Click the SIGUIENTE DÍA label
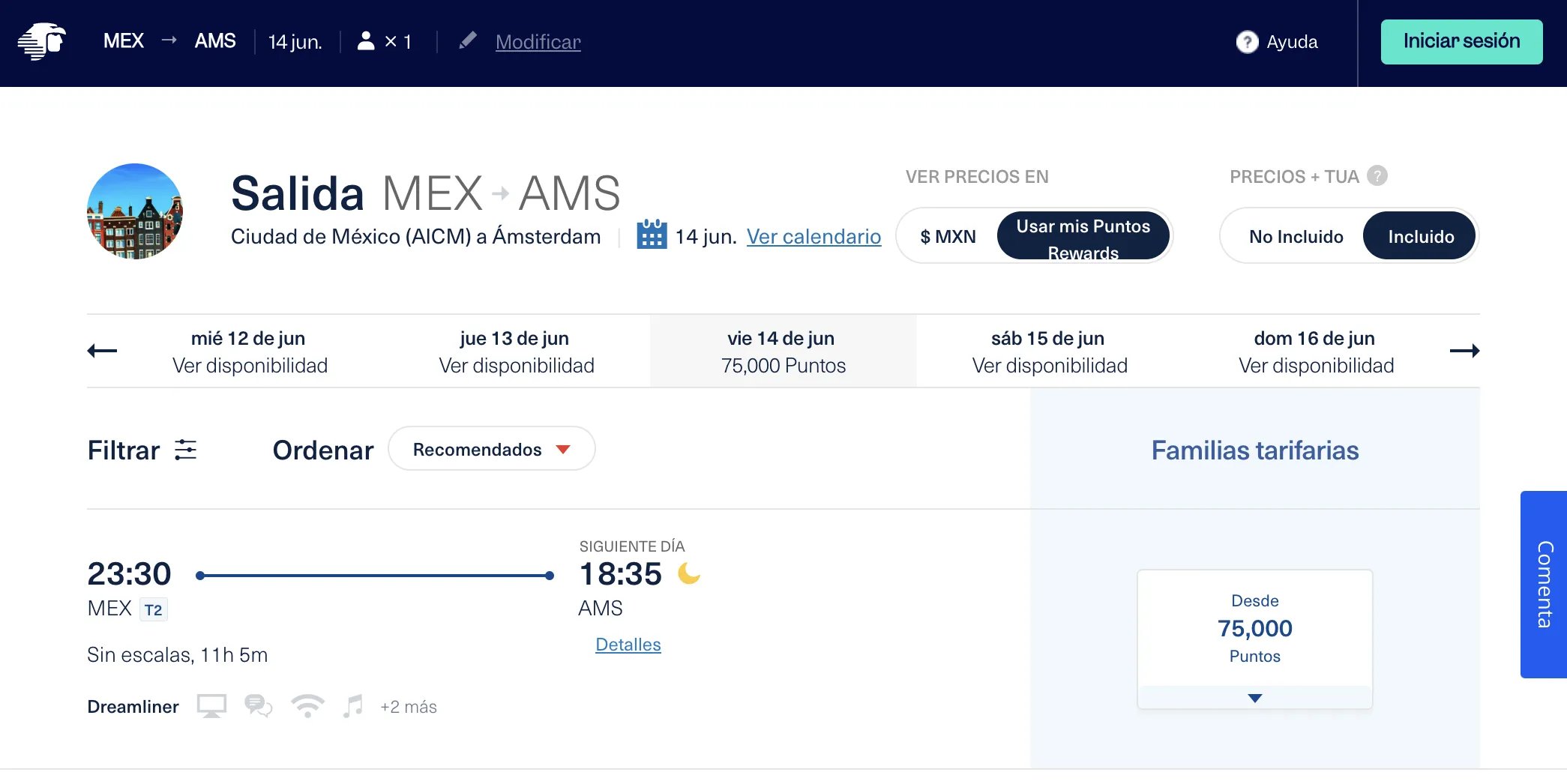The image size is (1567, 784). (632, 546)
